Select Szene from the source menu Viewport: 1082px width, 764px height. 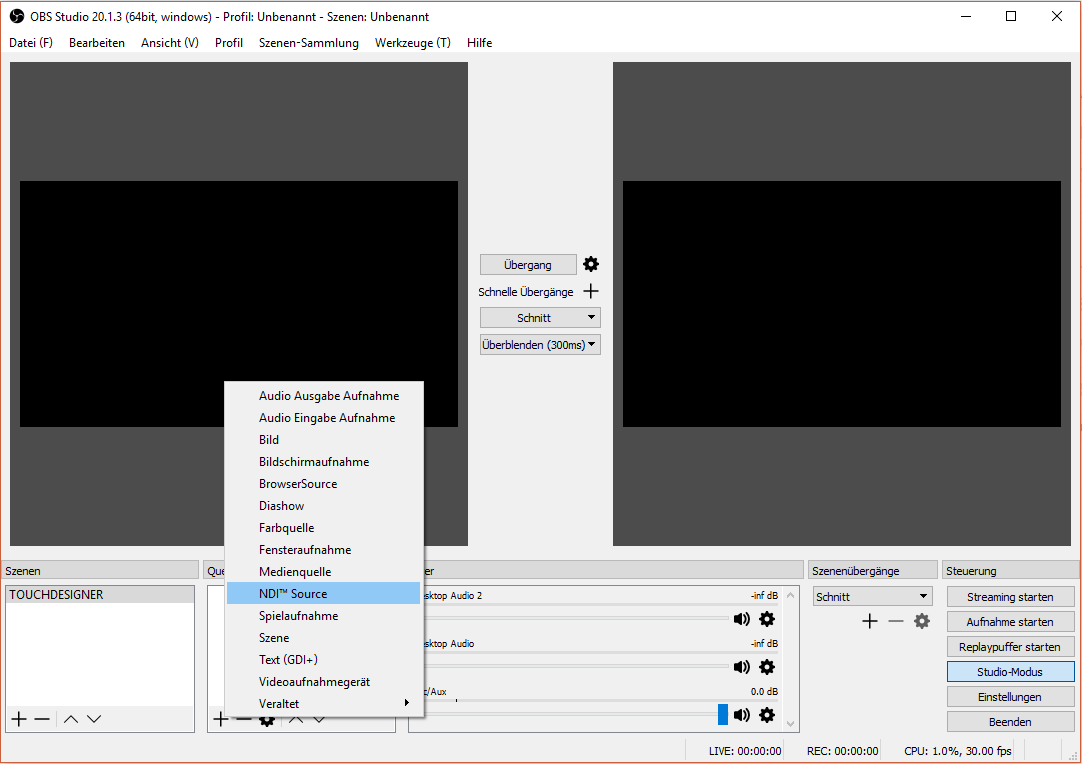323,638
